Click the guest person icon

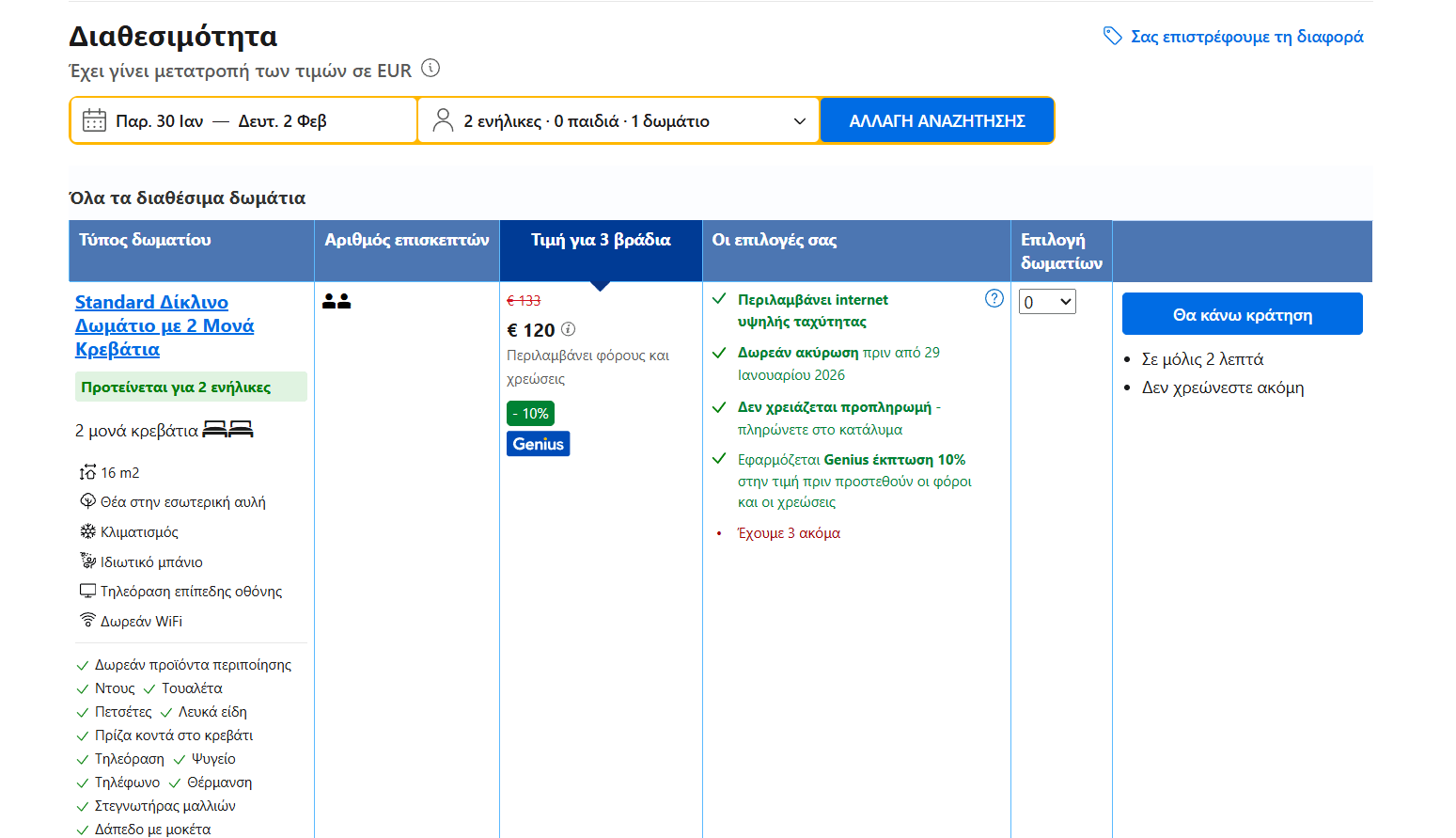pyautogui.click(x=443, y=120)
